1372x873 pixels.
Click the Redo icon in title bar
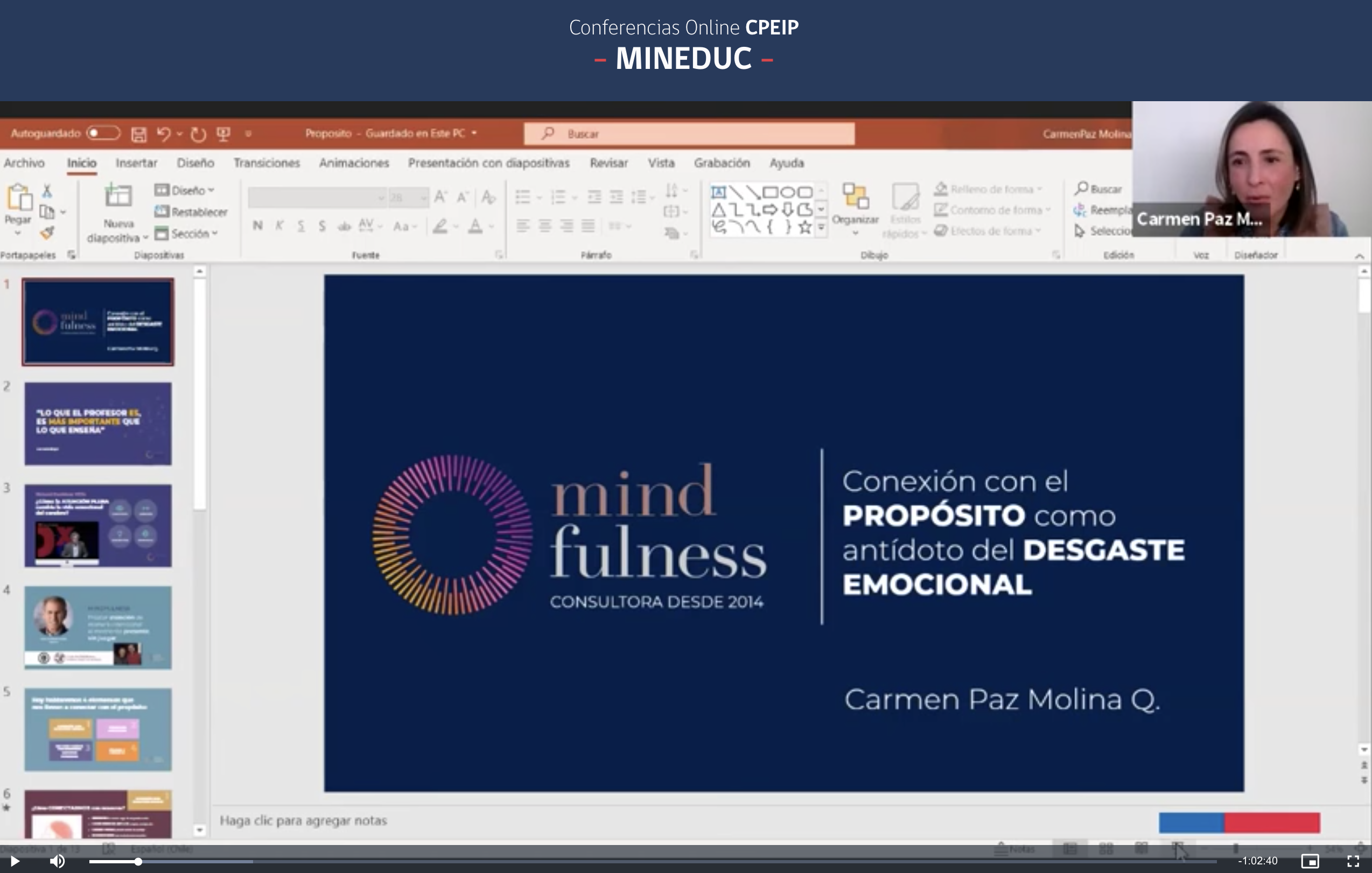[x=198, y=134]
